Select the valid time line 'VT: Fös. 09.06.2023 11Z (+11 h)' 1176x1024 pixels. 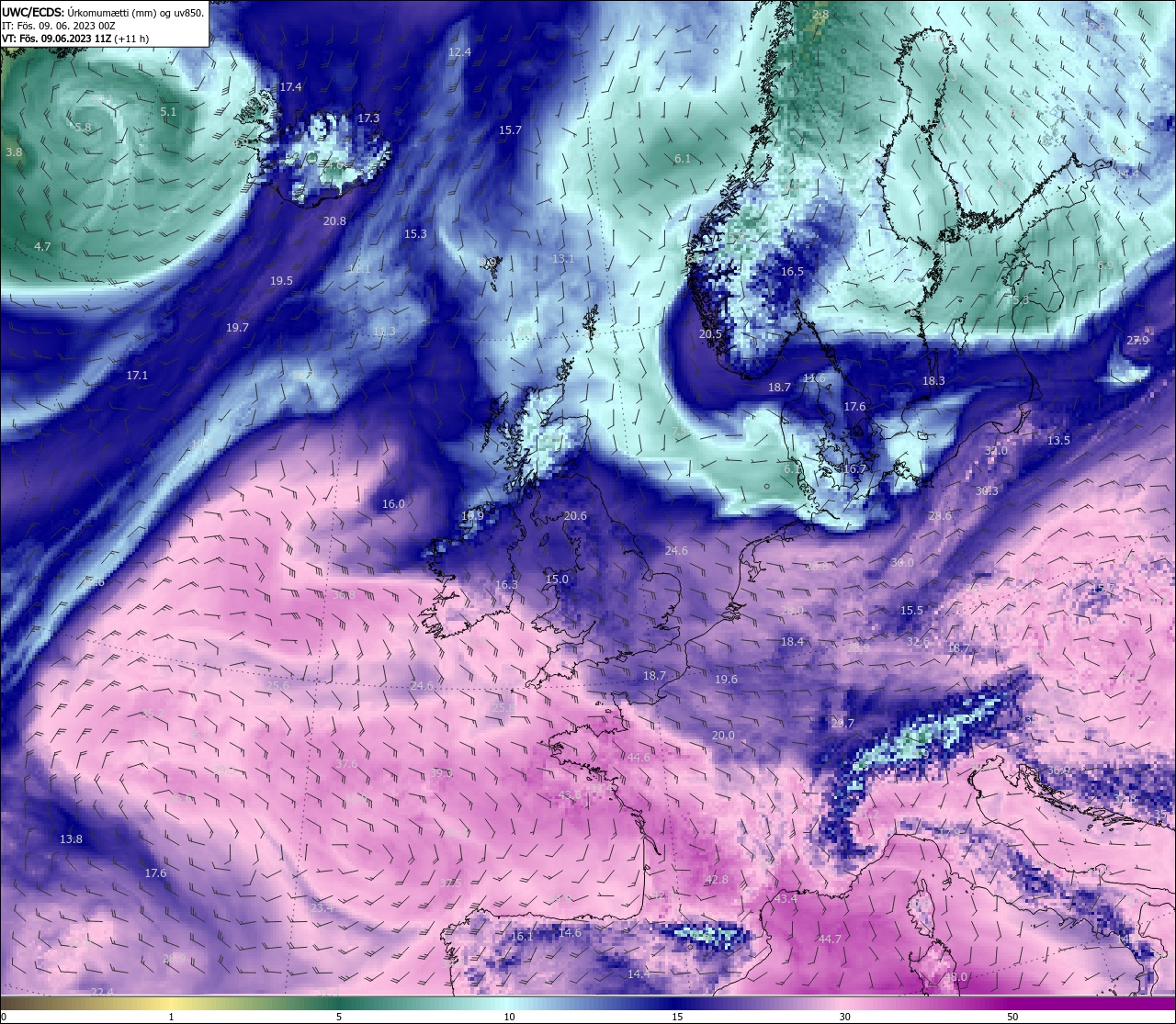[x=75, y=39]
